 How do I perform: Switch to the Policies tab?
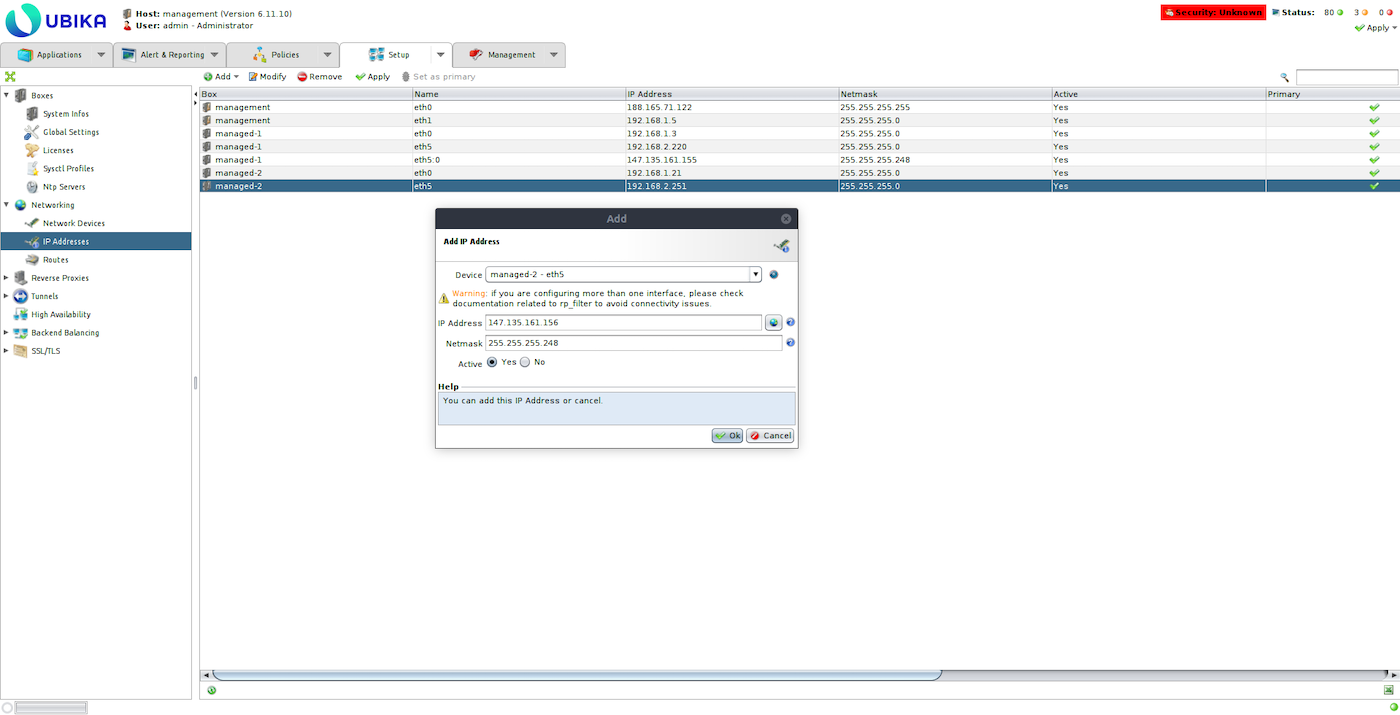284,55
